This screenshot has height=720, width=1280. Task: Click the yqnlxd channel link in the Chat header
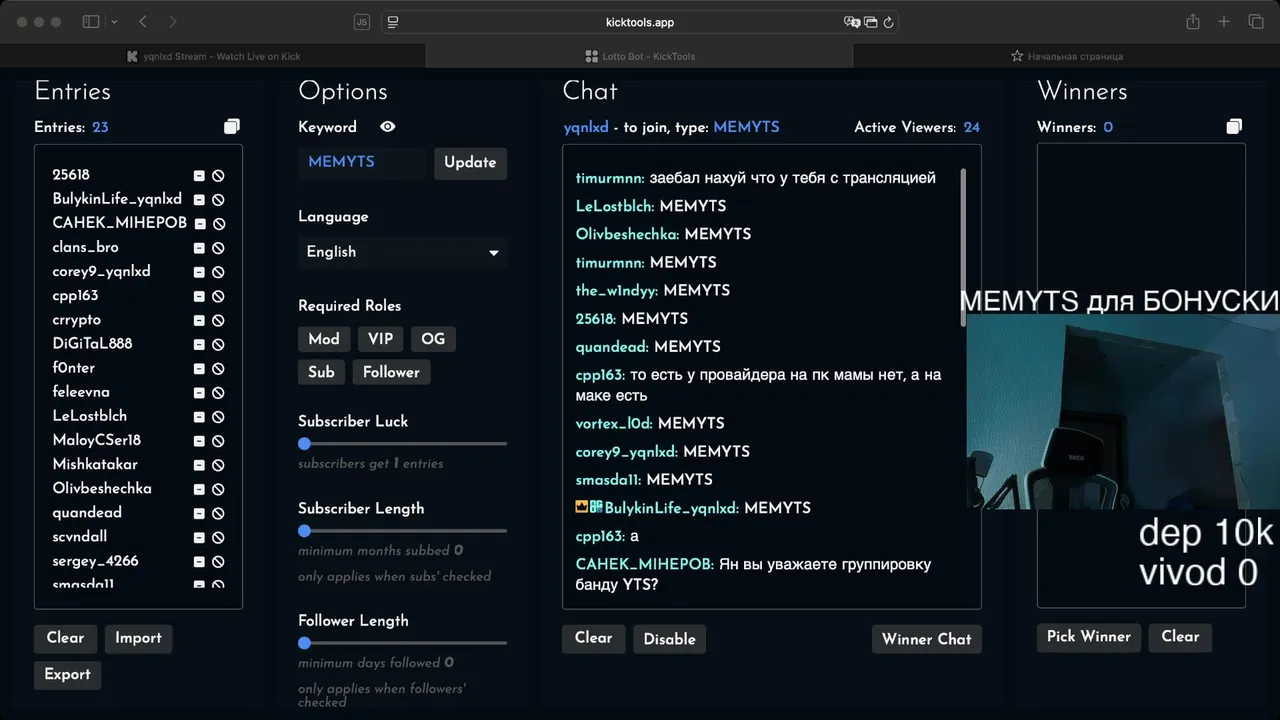(586, 128)
